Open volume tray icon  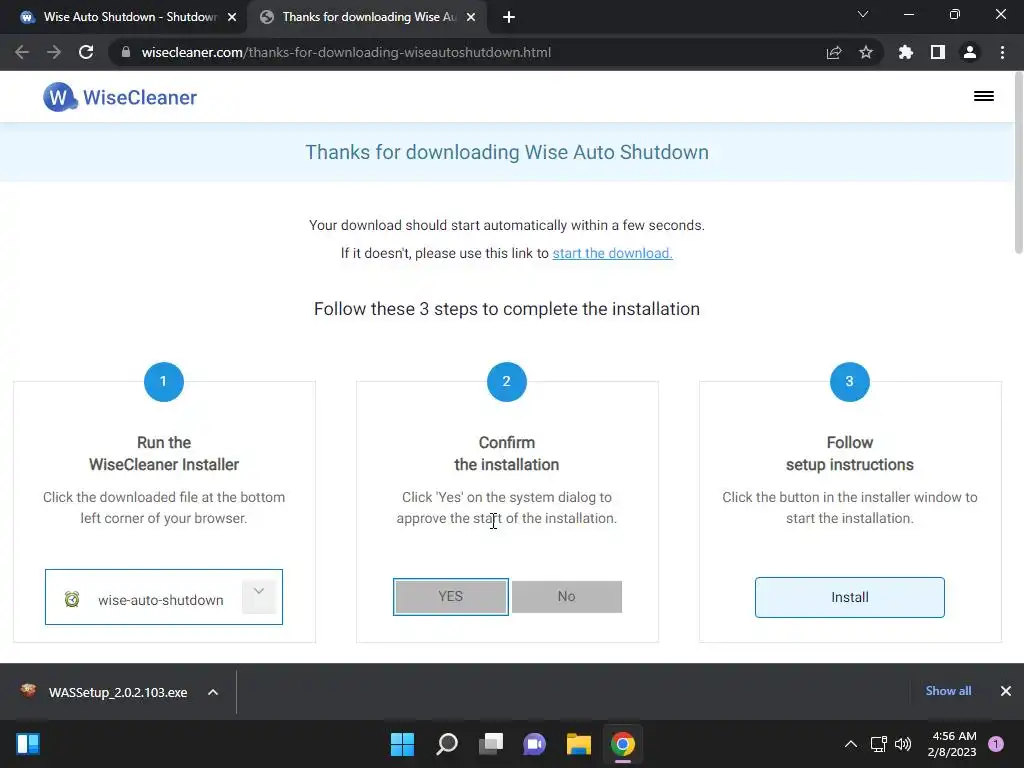903,744
